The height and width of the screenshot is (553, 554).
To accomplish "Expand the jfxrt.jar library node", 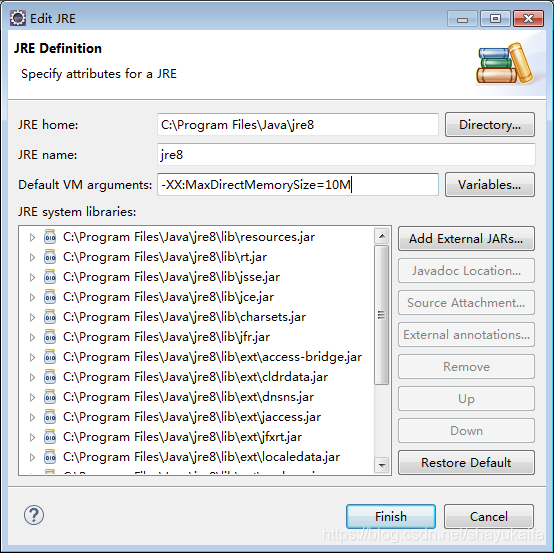I will point(32,437).
